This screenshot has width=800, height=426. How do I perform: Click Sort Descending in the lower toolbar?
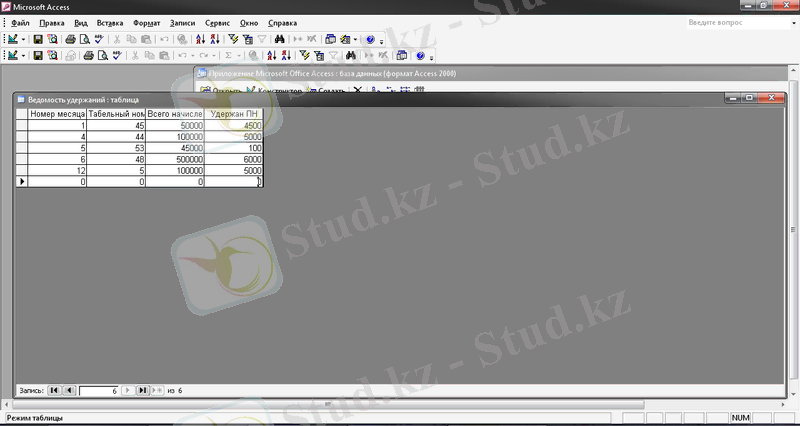pos(286,56)
